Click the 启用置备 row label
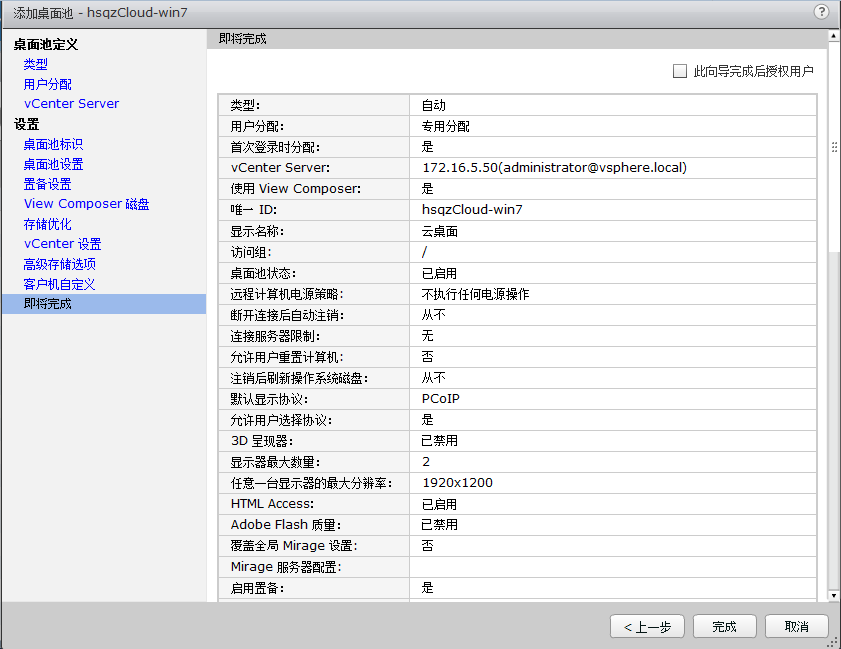This screenshot has width=841, height=649. tap(257, 588)
